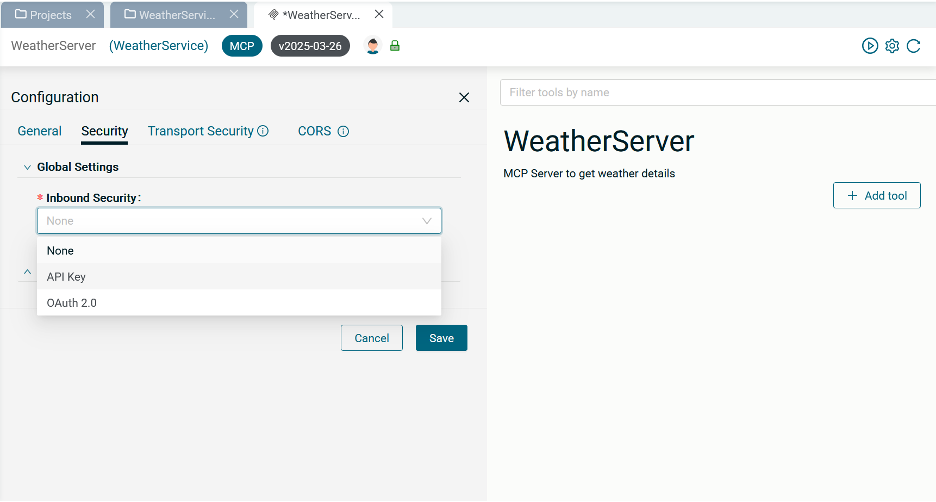Click the run/play icon in header

tap(870, 46)
